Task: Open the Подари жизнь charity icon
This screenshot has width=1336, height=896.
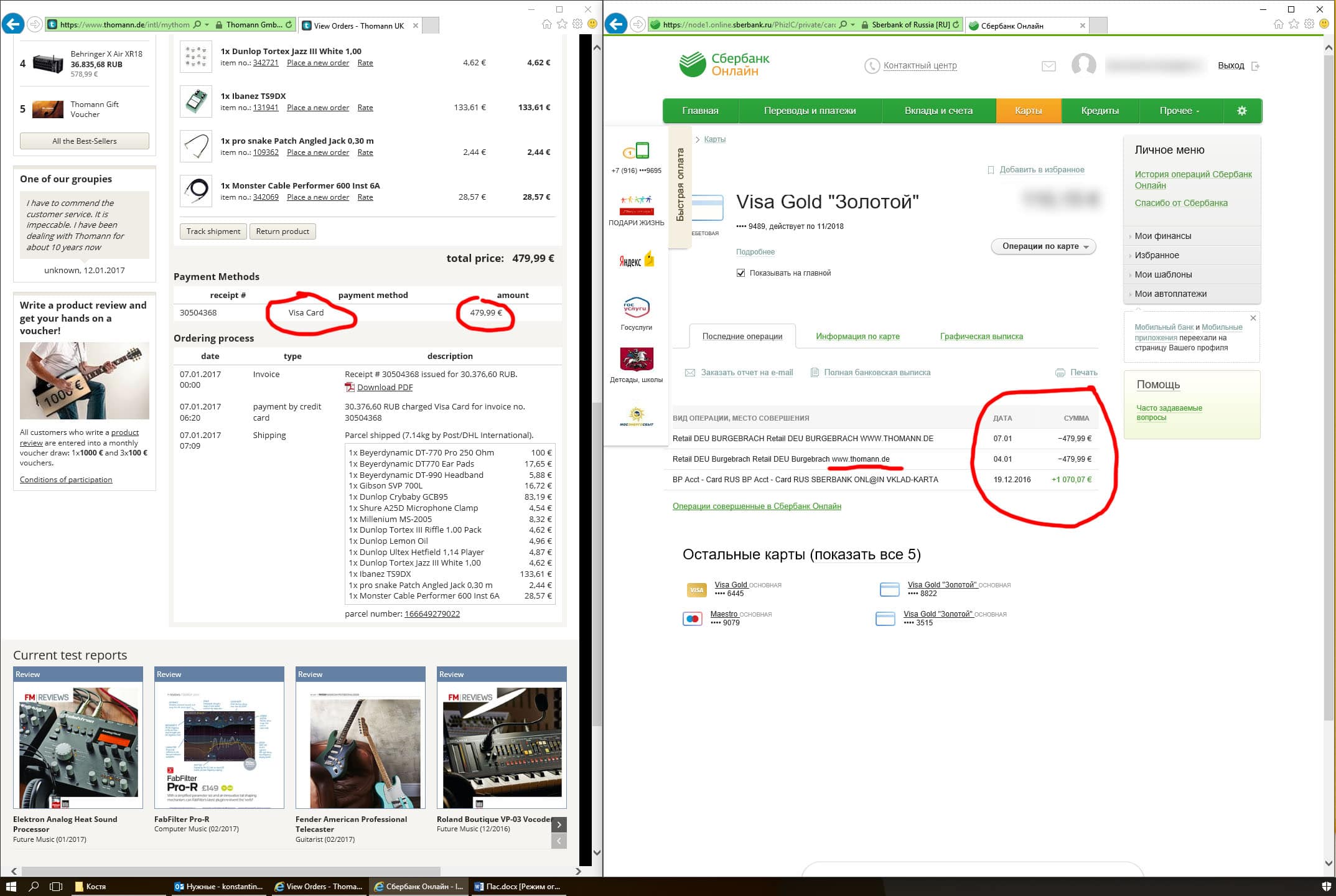Action: click(636, 204)
